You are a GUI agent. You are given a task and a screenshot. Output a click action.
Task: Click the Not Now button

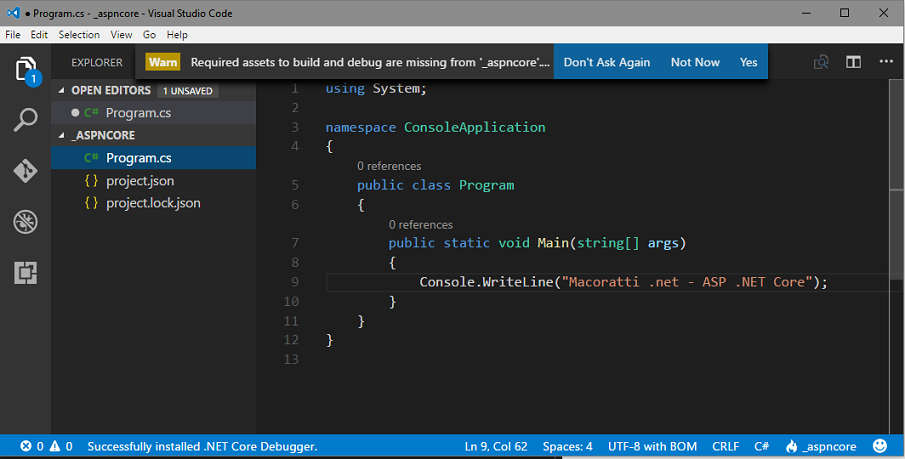[695, 62]
